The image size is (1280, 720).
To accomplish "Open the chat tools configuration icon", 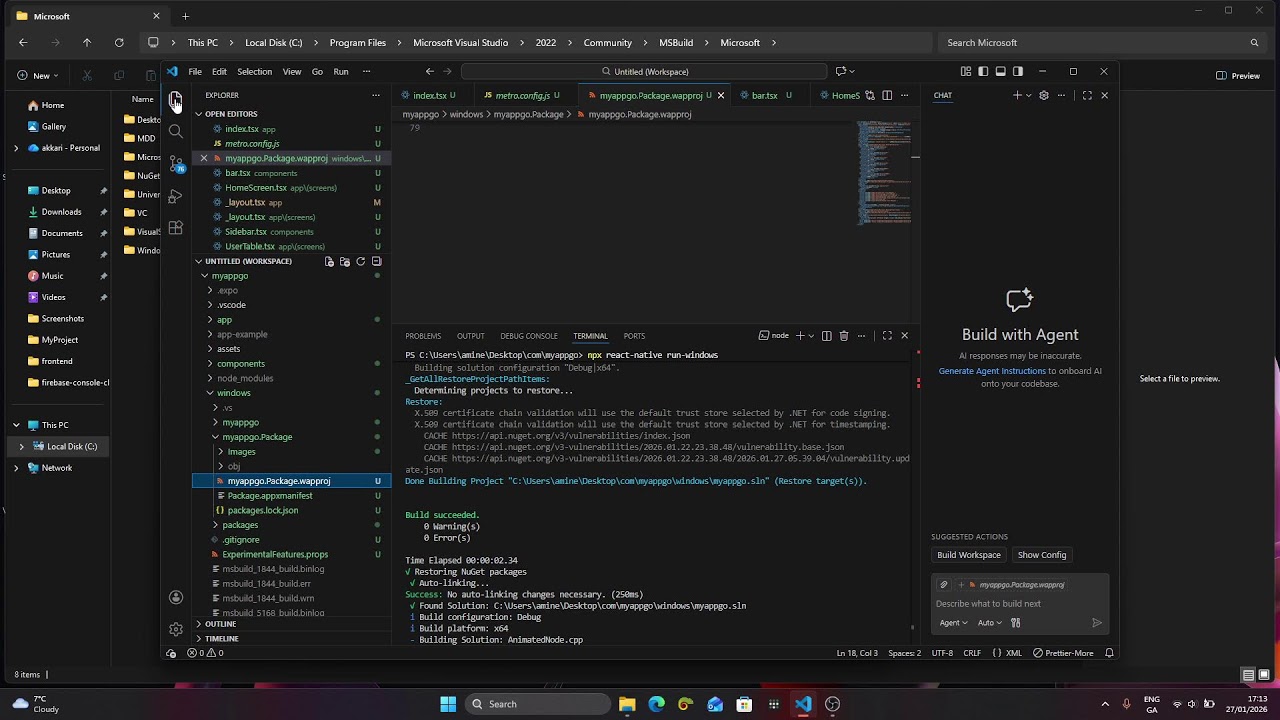I will click(x=1015, y=623).
